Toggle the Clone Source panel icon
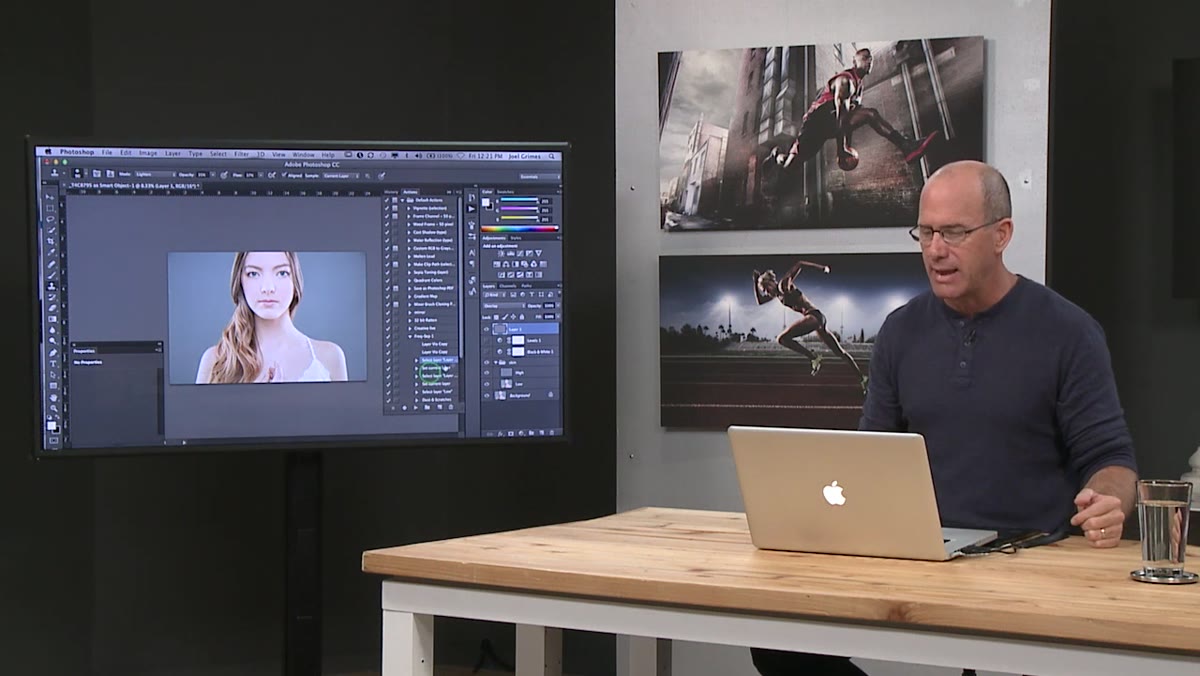This screenshot has width=1200, height=676. (x=110, y=174)
